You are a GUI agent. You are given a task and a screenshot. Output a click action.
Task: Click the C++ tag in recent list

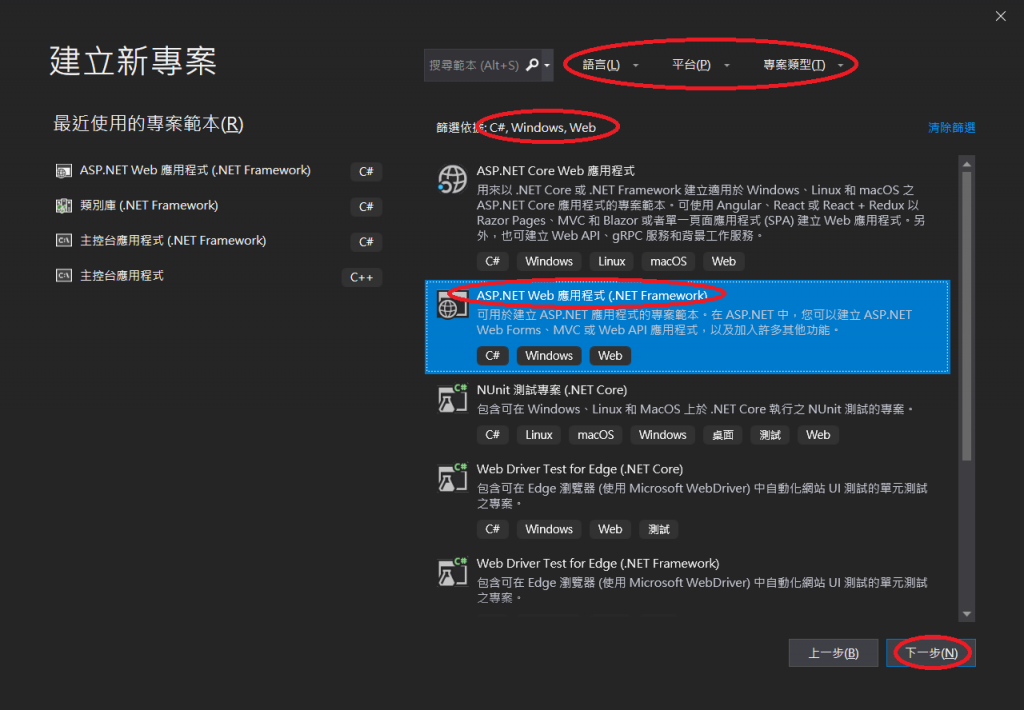coord(362,278)
